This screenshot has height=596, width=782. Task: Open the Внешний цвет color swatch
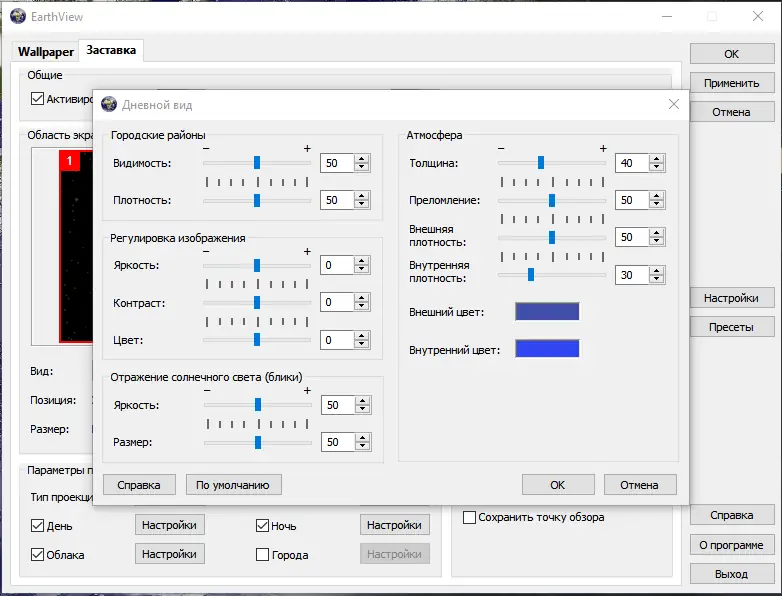pyautogui.click(x=547, y=311)
